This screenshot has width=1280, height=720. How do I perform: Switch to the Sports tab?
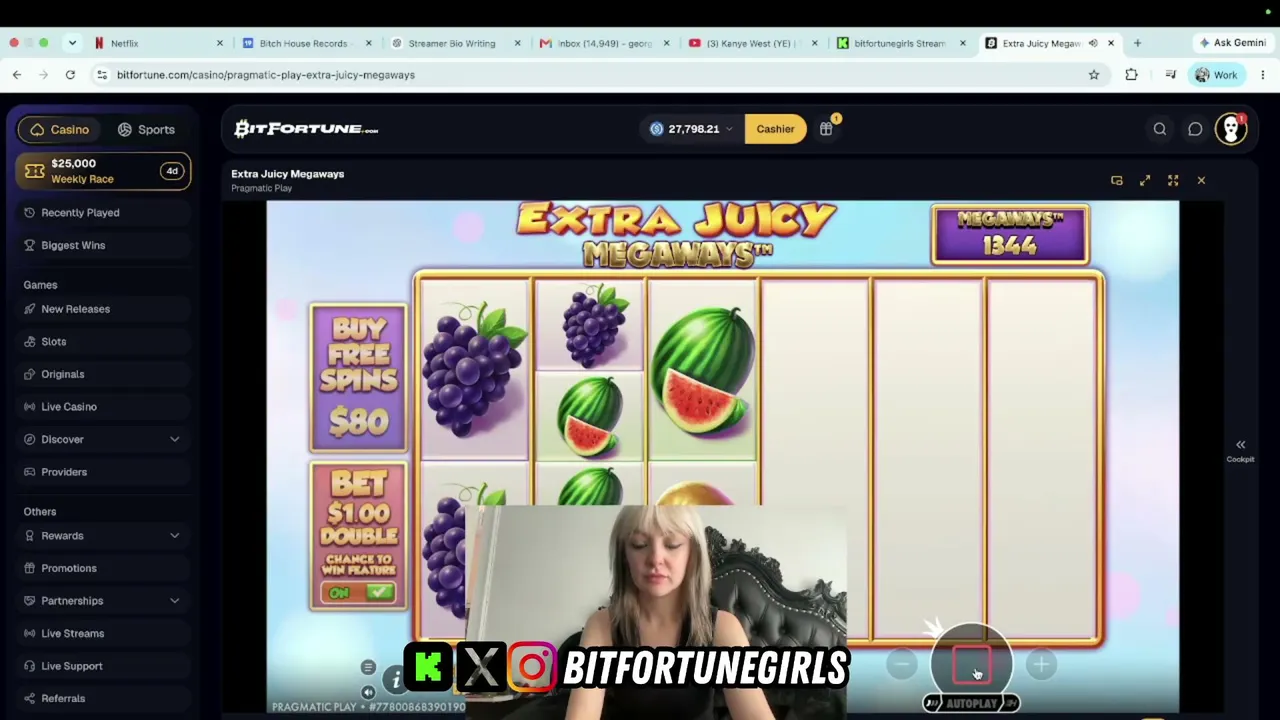tap(146, 129)
